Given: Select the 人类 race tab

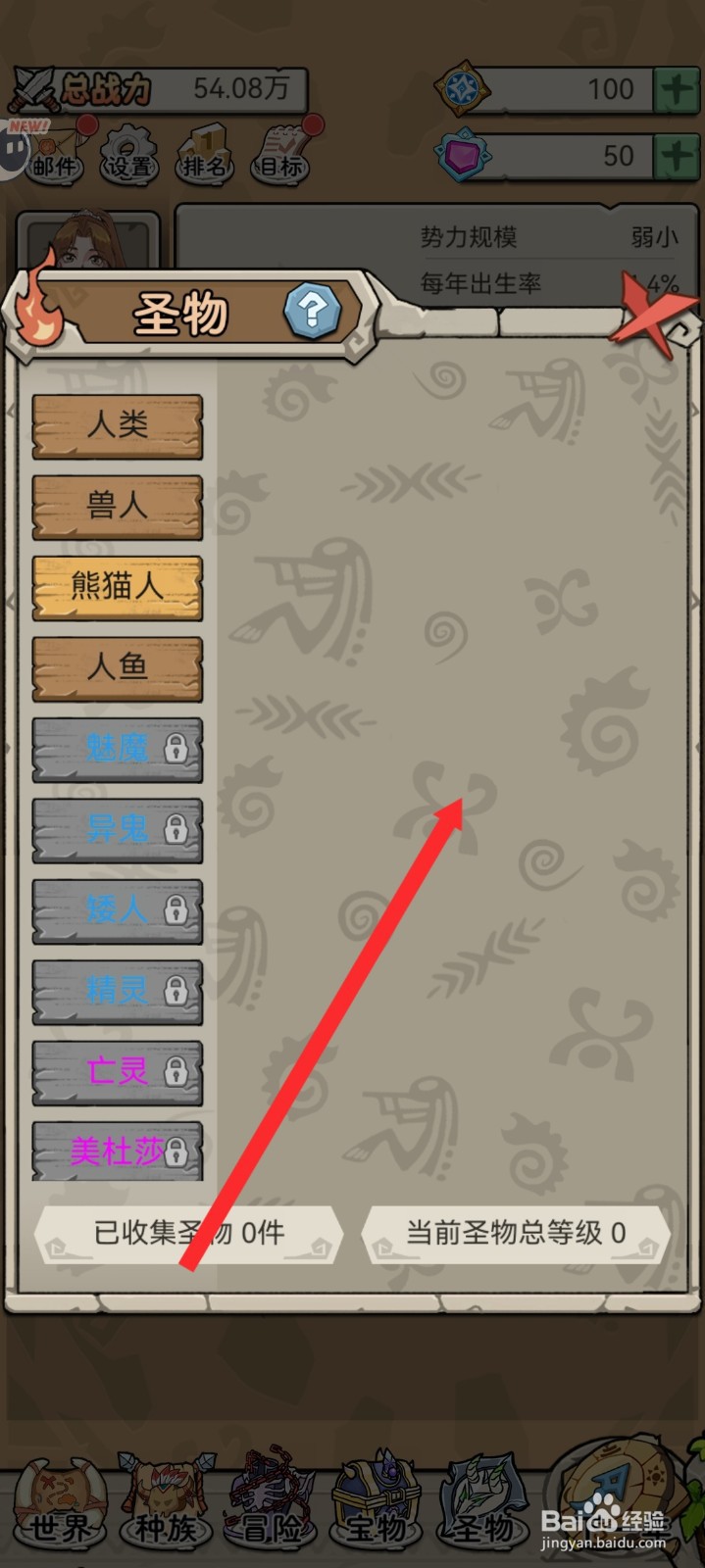Looking at the screenshot, I should click(118, 426).
